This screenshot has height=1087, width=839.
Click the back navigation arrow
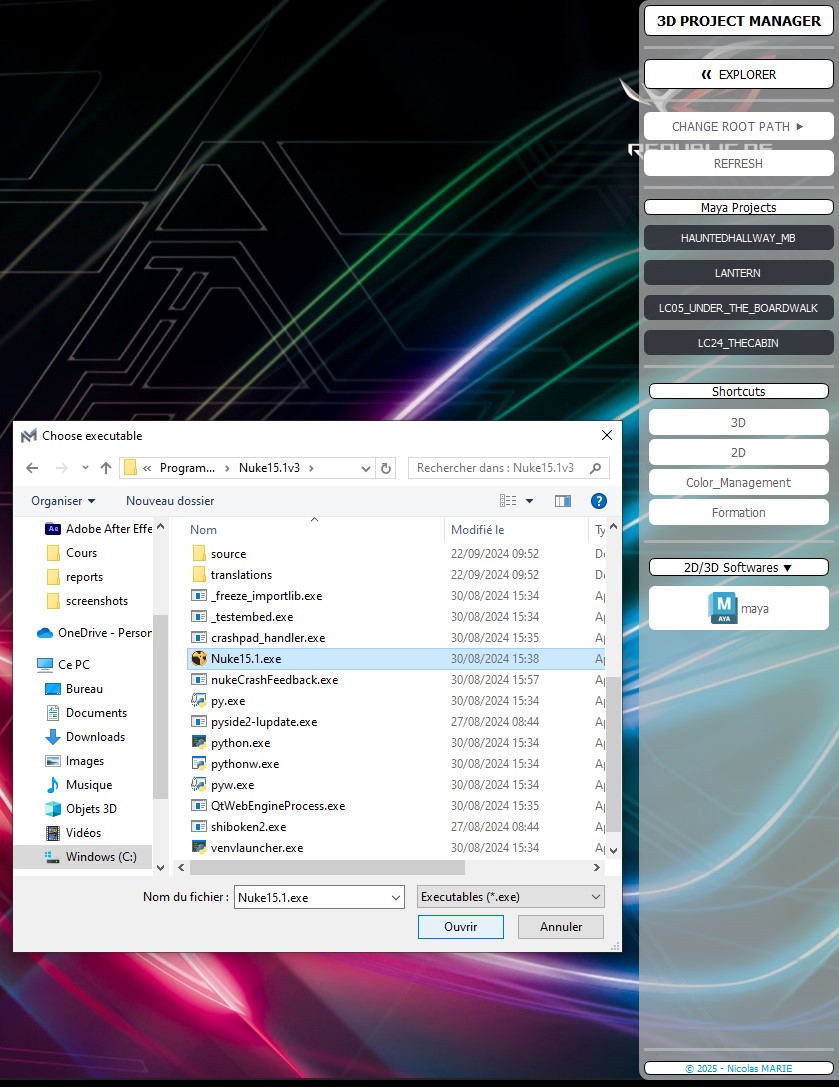[32, 468]
